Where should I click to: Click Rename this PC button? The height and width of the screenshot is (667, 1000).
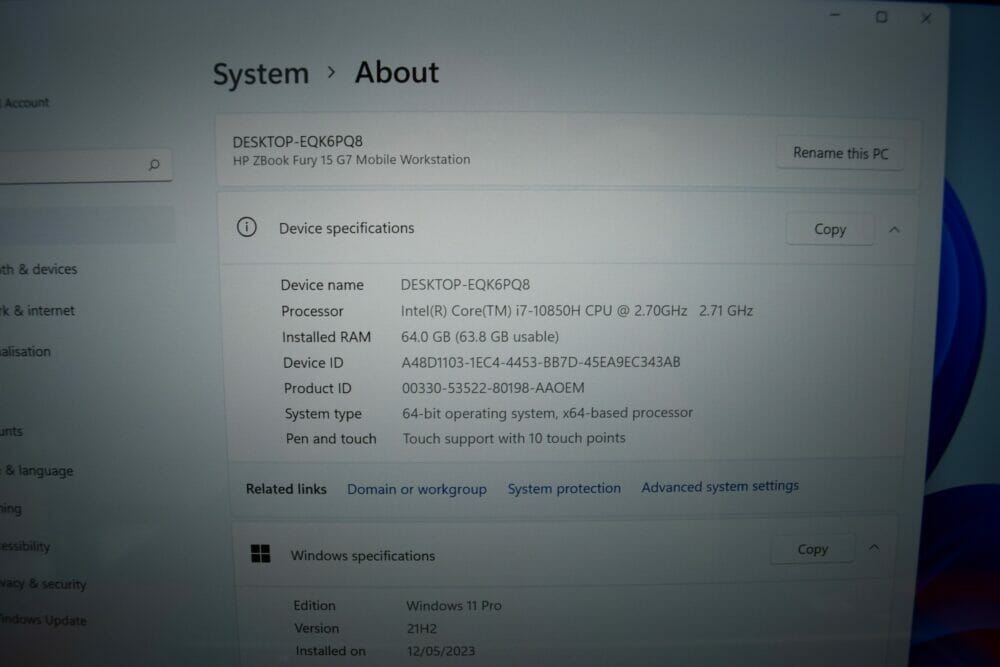[840, 153]
